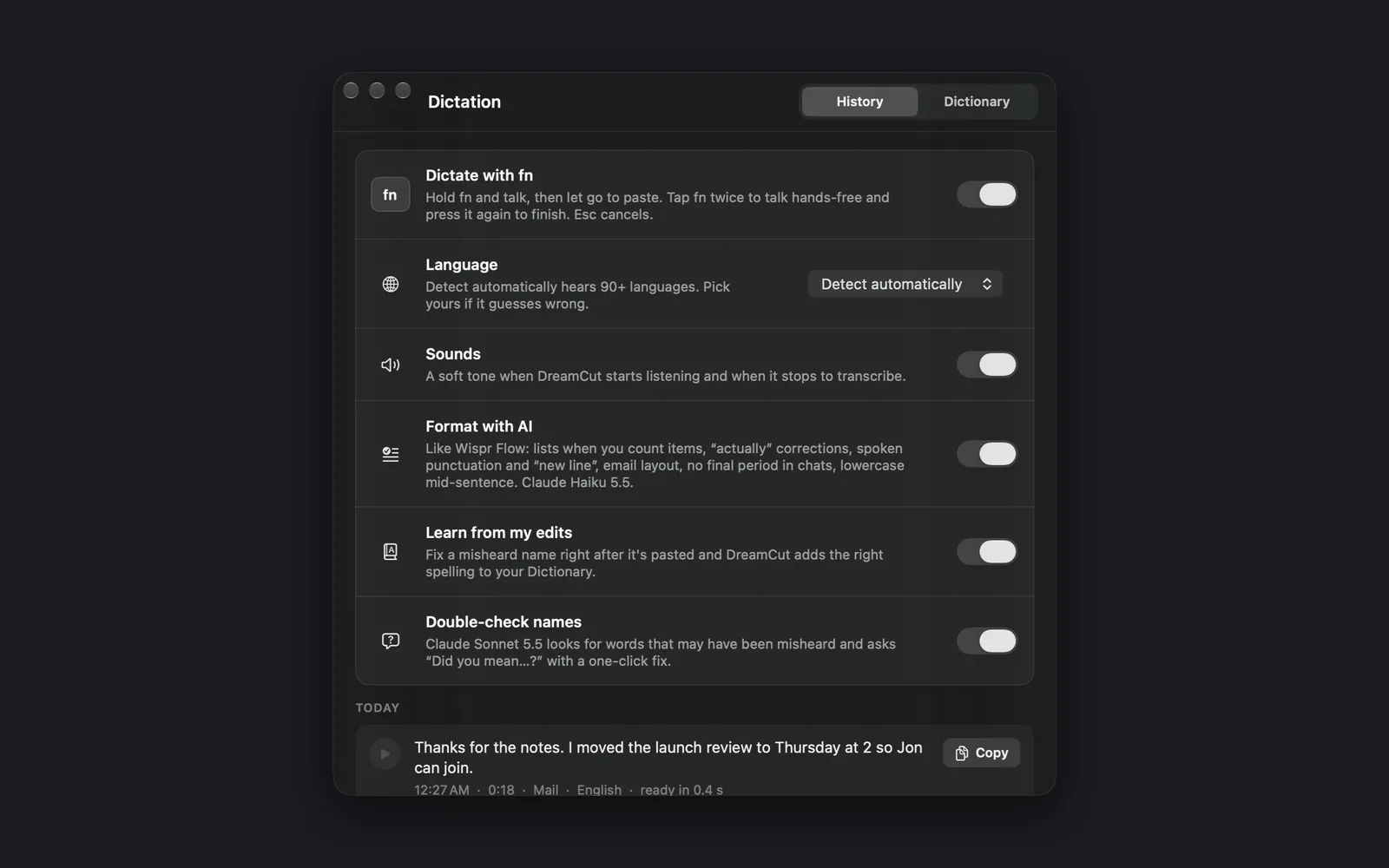Click the TODAY section label
The height and width of the screenshot is (868, 1389).
coord(378,707)
